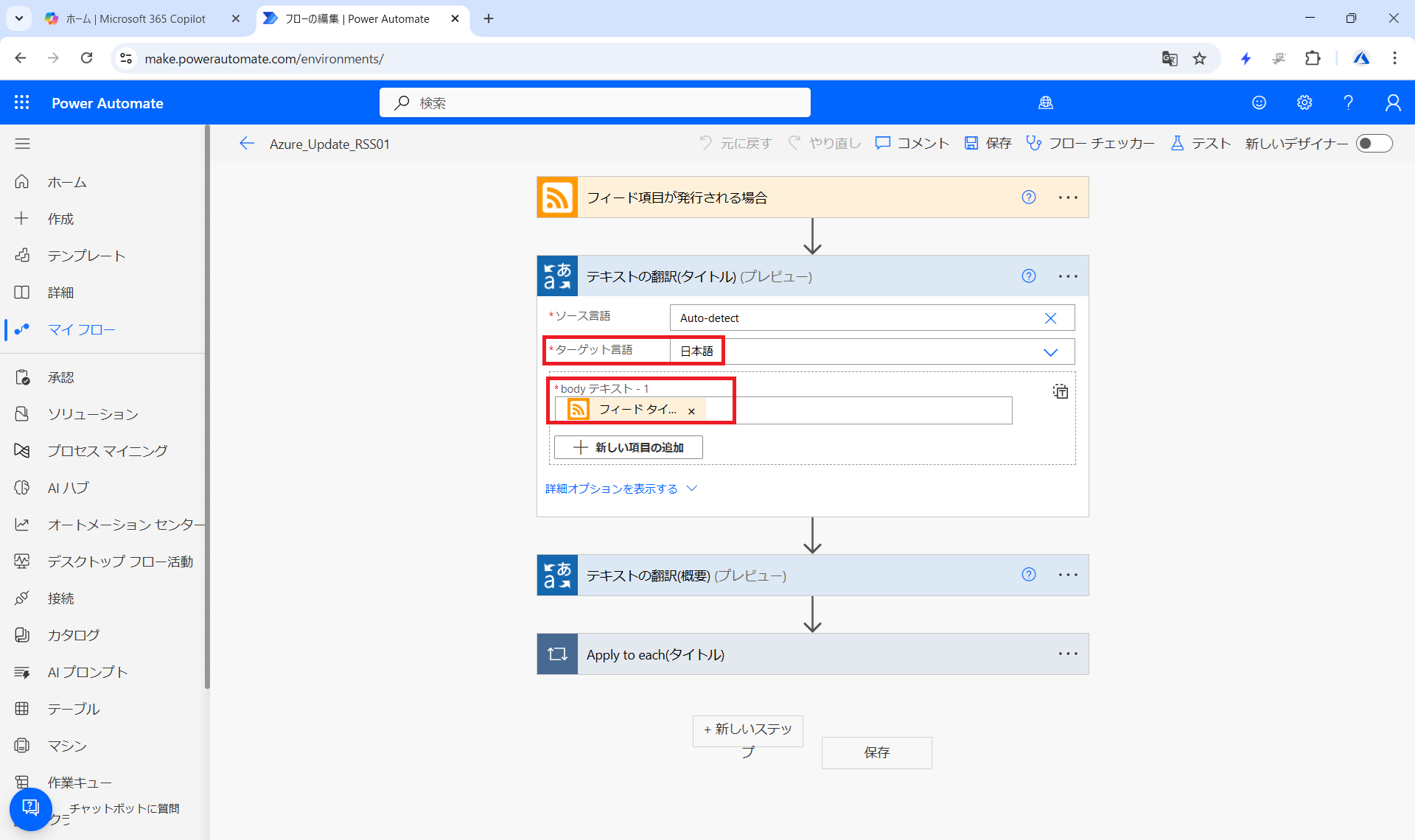Click the switch-to-array input icon
1415x840 pixels.
[1060, 391]
